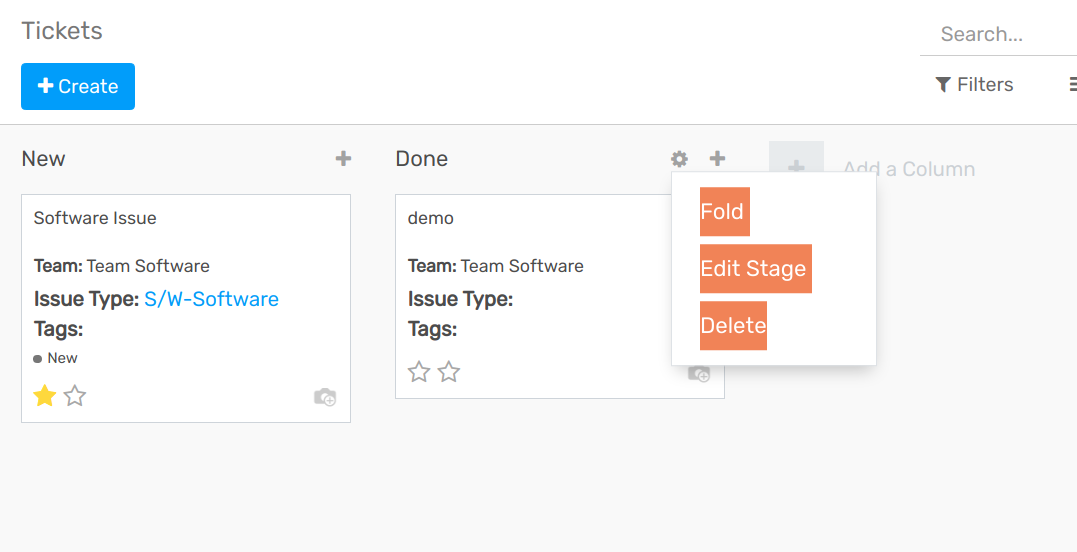Click Team Software on Software Issue card
The image size is (1077, 552).
pyautogui.click(x=148, y=266)
